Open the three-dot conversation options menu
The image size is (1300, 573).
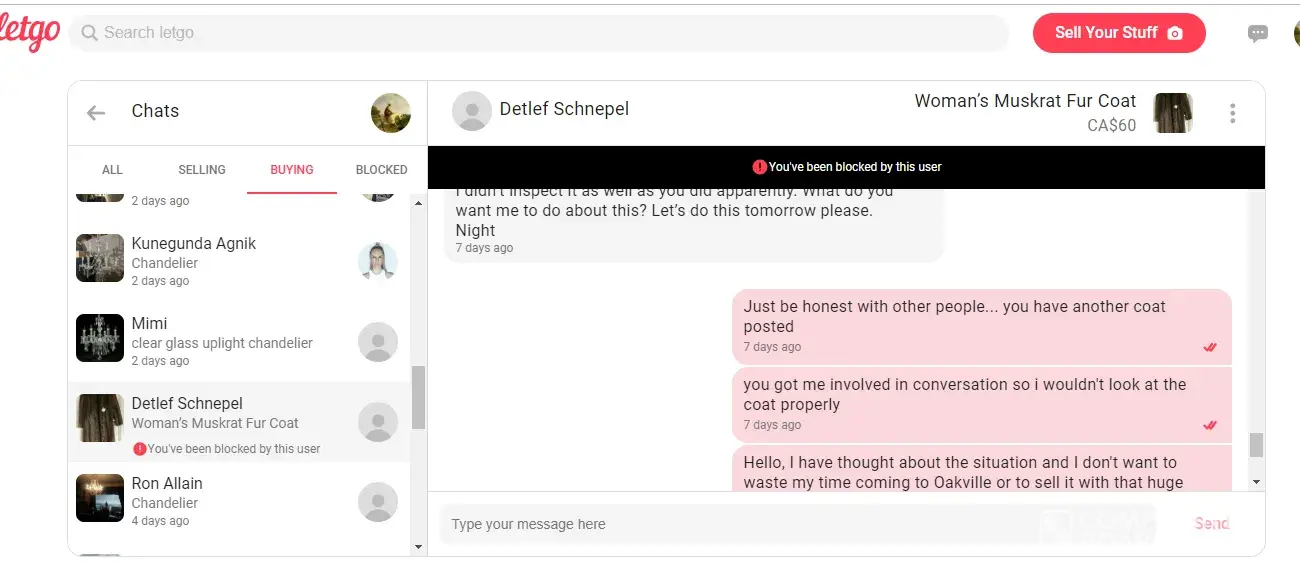click(1232, 113)
